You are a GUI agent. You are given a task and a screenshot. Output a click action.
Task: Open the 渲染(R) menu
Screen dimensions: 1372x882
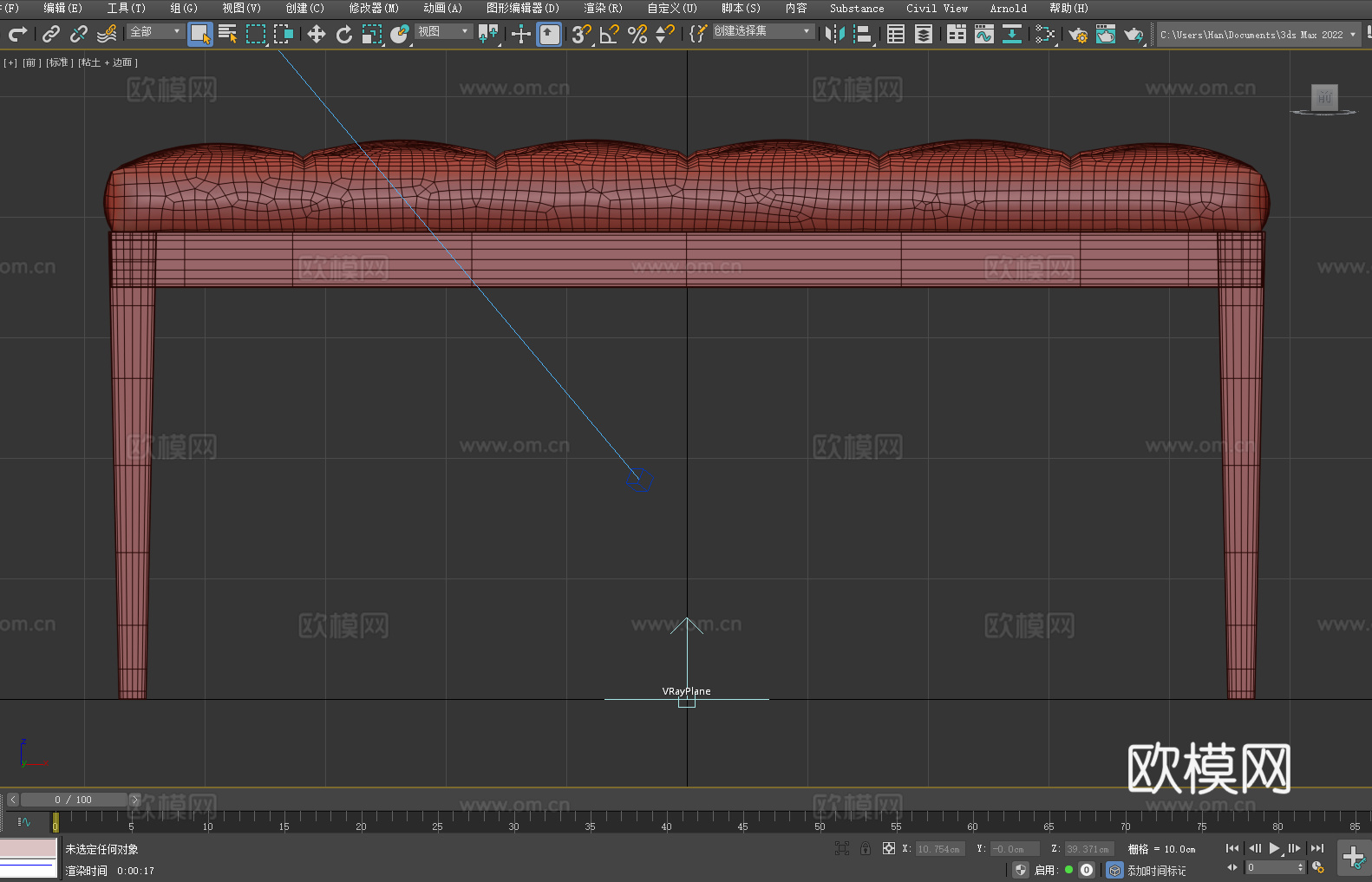(603, 8)
